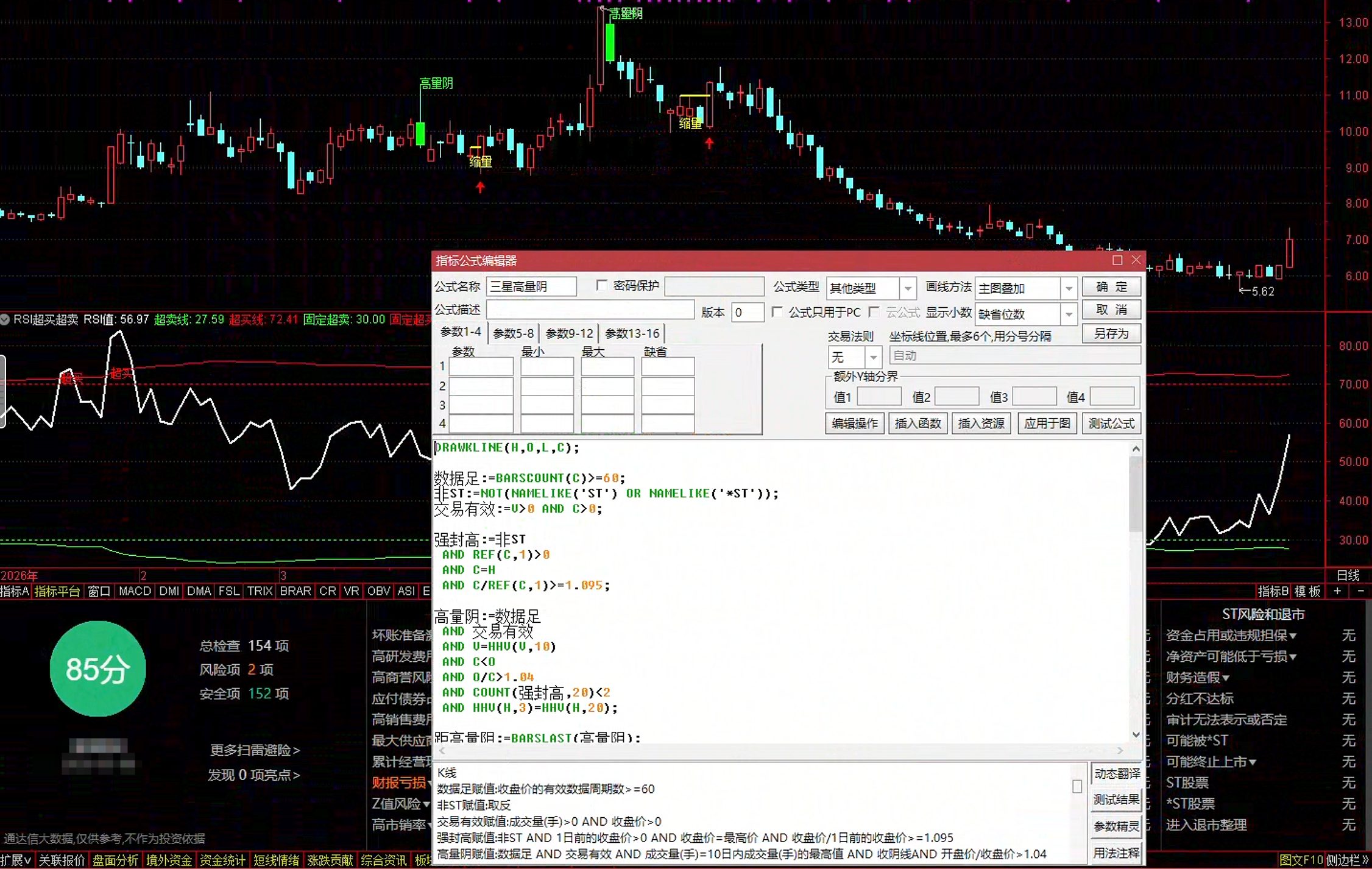The height and width of the screenshot is (869, 1372).
Task: Click the RSI indicator circle icon
Action: pyautogui.click(x=5, y=319)
